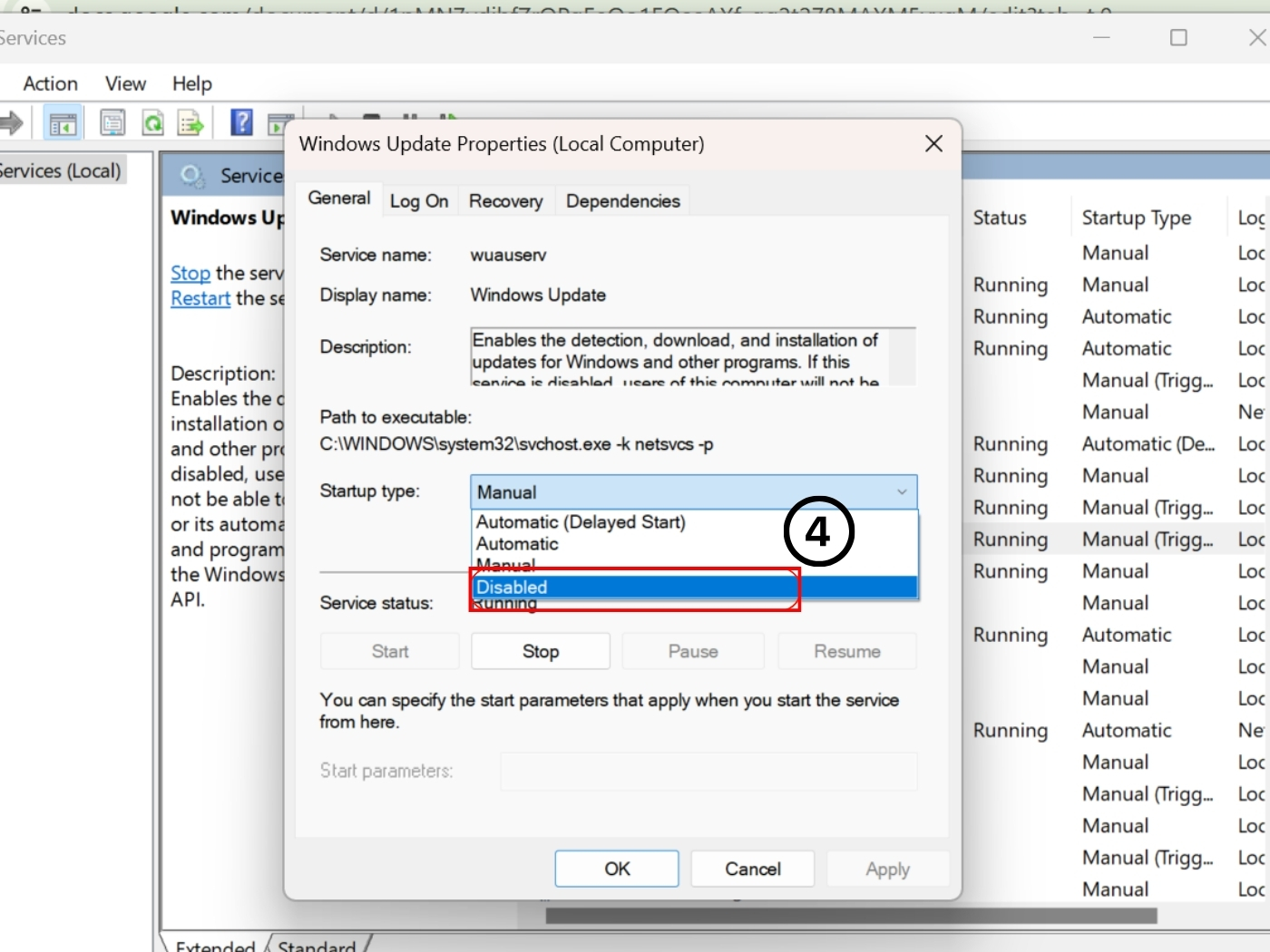The width and height of the screenshot is (1270, 952).
Task: Click the Services gear icon in panel header
Action: (x=191, y=175)
